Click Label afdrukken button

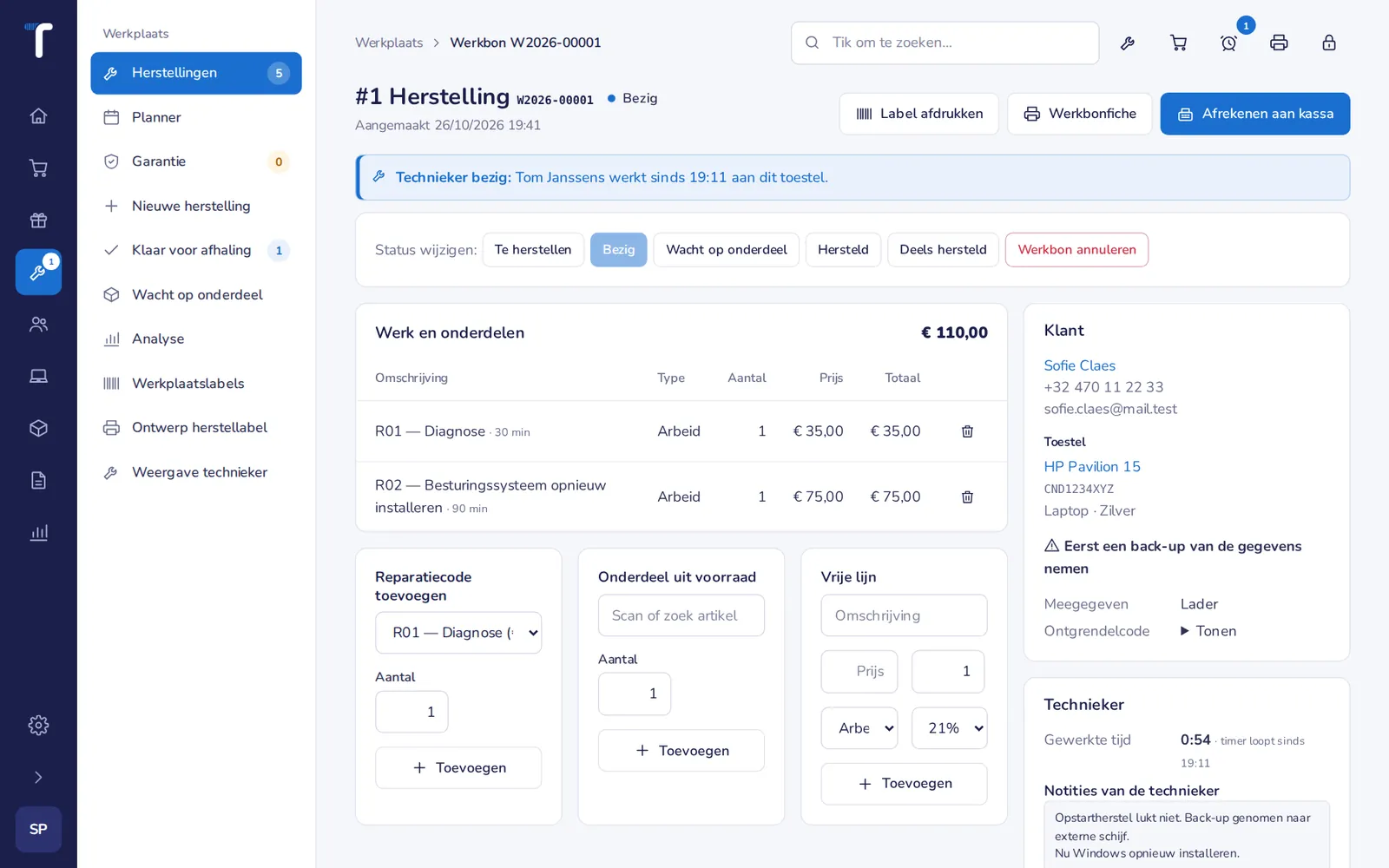pos(919,114)
